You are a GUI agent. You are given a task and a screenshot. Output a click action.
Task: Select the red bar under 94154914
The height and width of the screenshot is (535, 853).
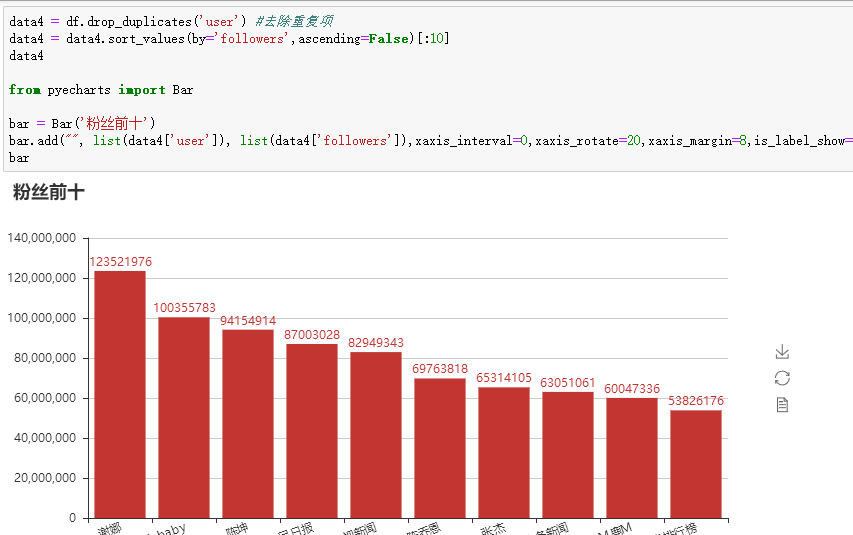tap(248, 424)
